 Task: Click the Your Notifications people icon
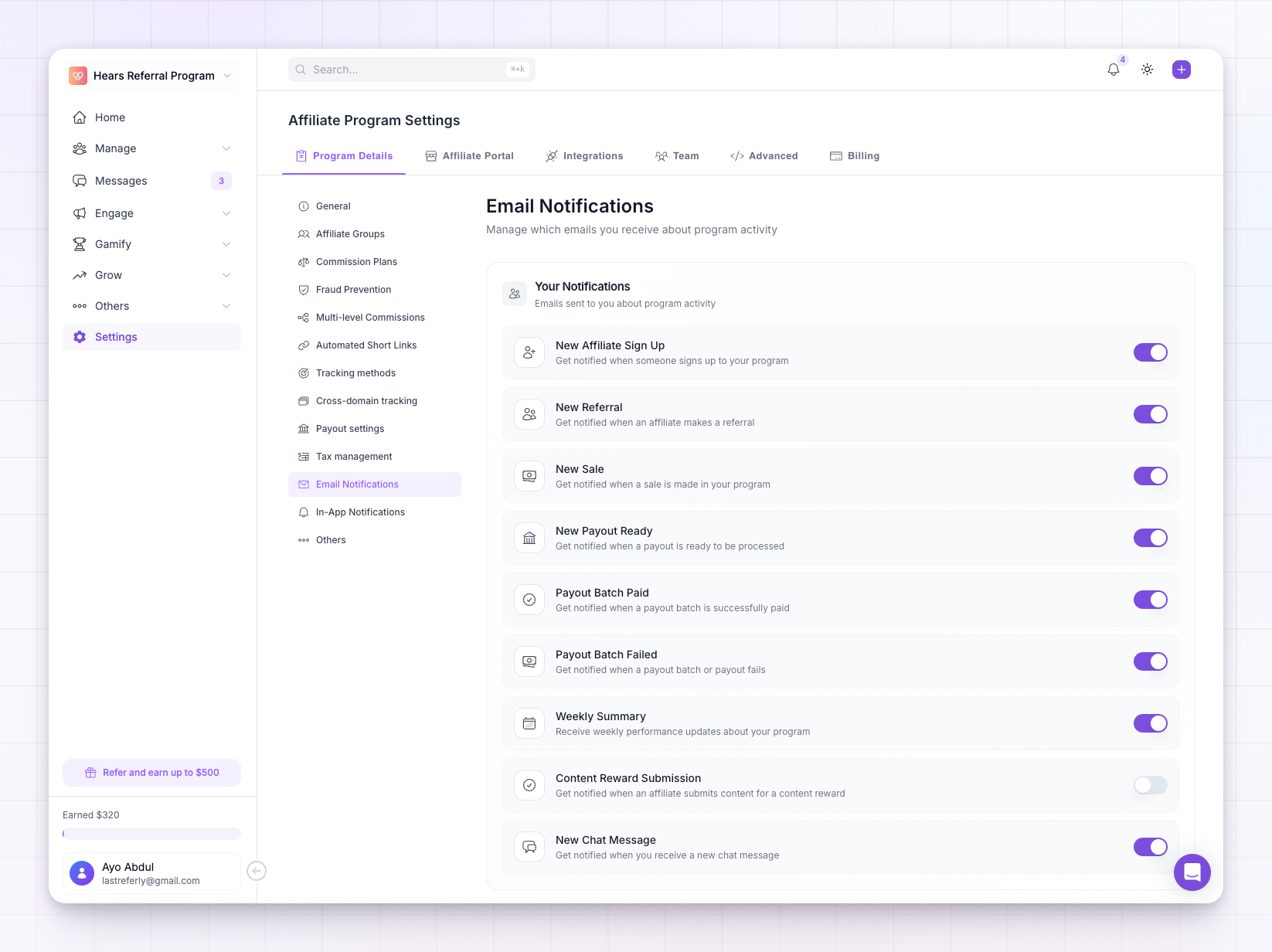[x=515, y=294]
